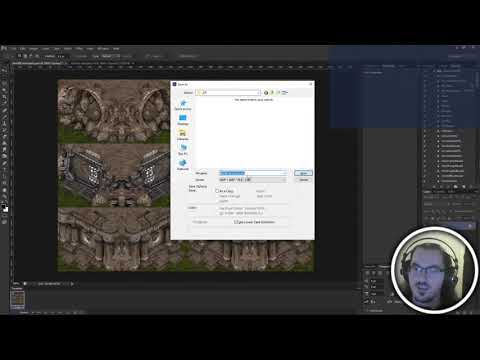Click the Cancel button in Save As
Viewport: 480px width, 360px height.
pos(303,180)
